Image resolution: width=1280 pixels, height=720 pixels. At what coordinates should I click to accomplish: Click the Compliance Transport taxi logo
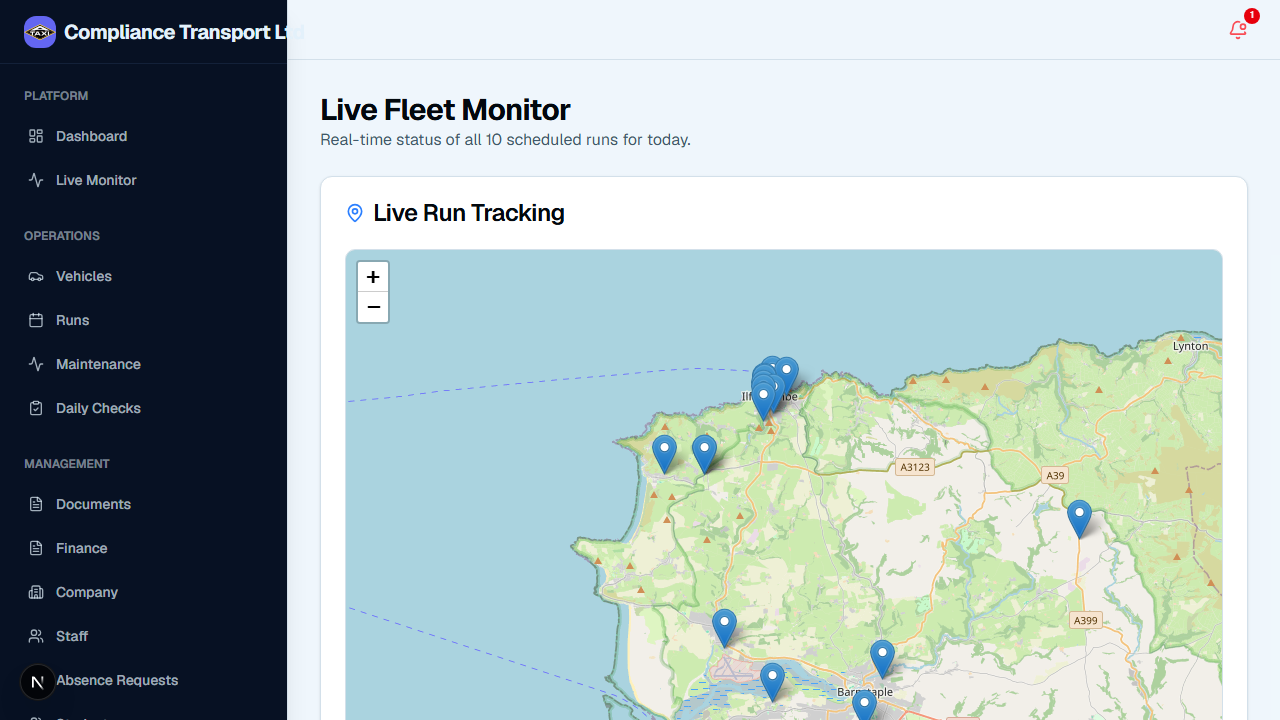pos(40,32)
